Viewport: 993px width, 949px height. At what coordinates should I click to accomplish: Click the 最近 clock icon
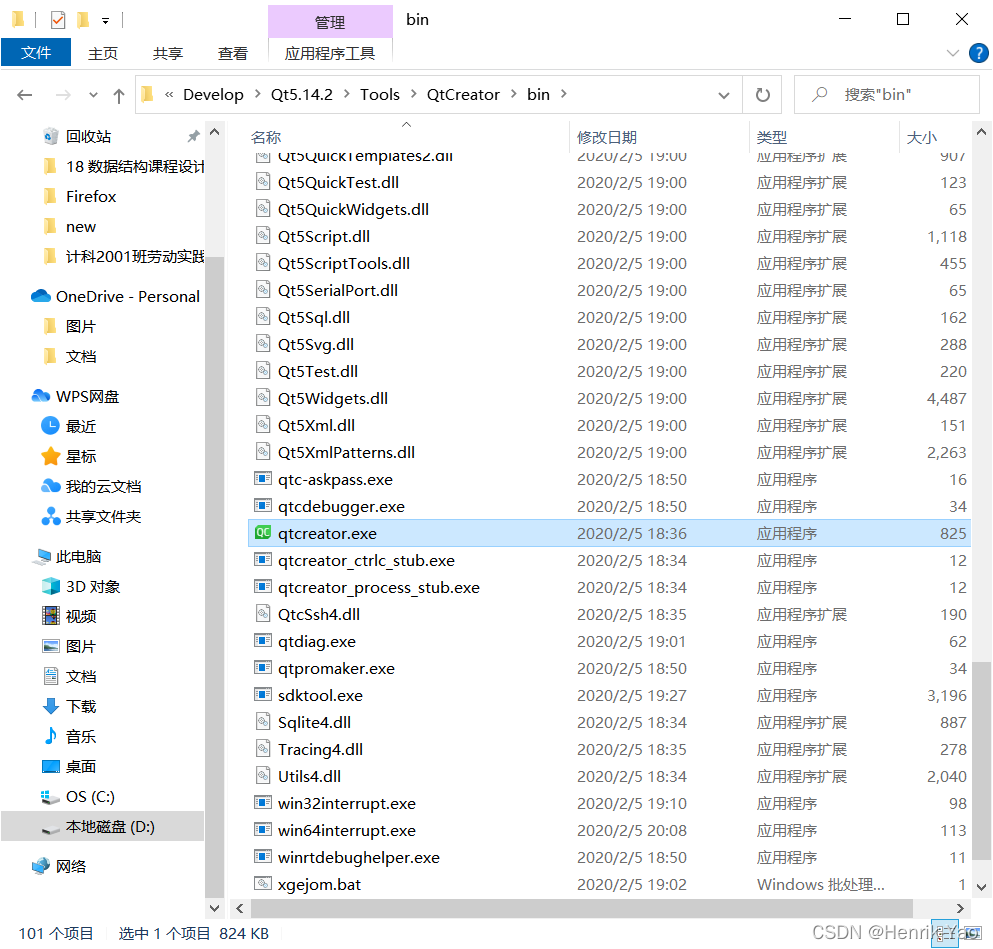[50, 425]
